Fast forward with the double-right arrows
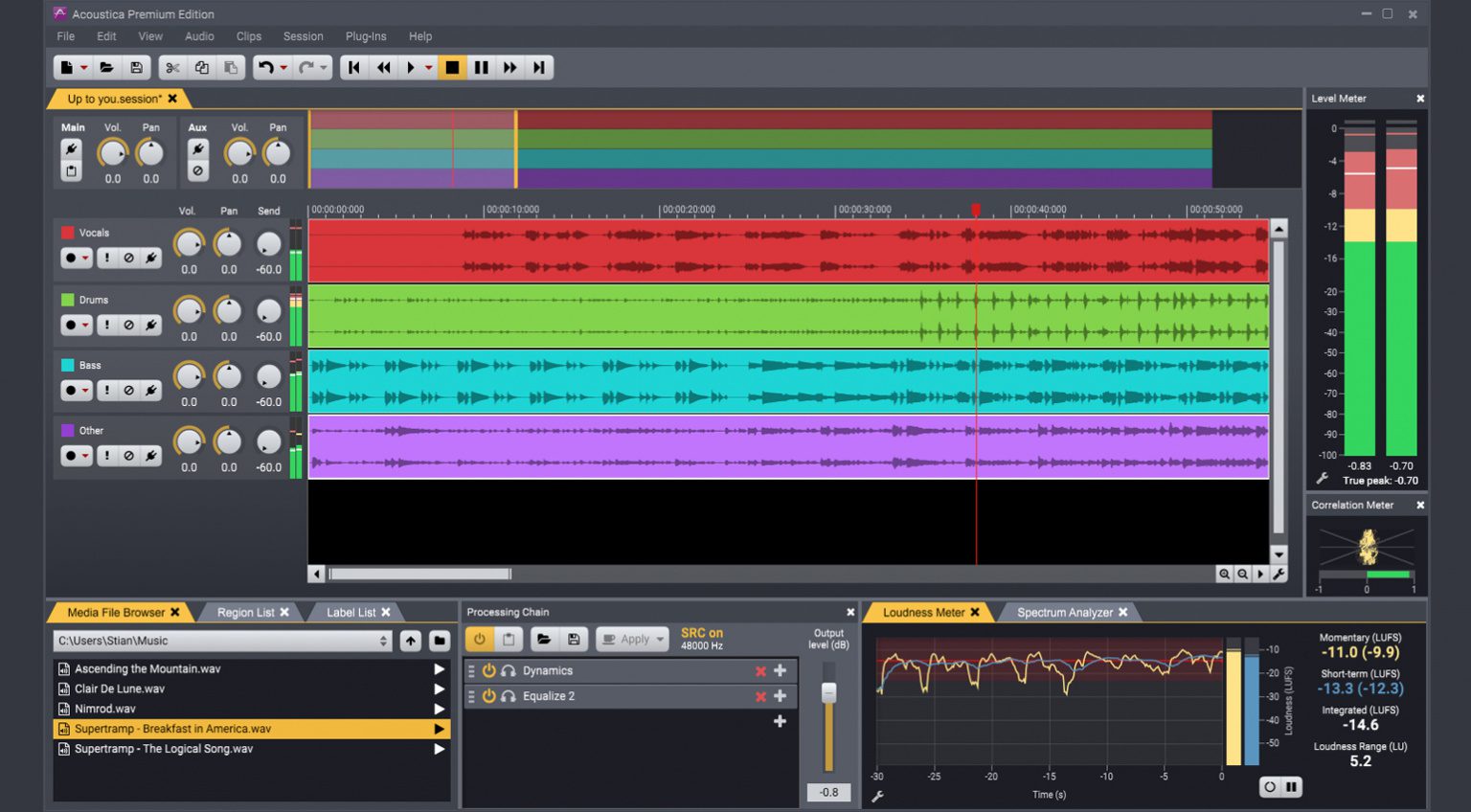 (510, 67)
